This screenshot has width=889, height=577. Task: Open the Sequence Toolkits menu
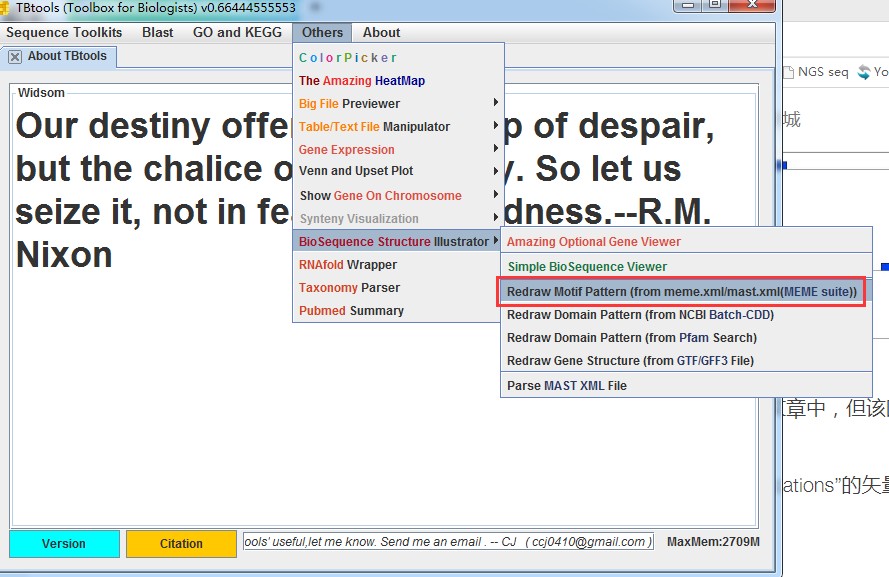point(64,32)
